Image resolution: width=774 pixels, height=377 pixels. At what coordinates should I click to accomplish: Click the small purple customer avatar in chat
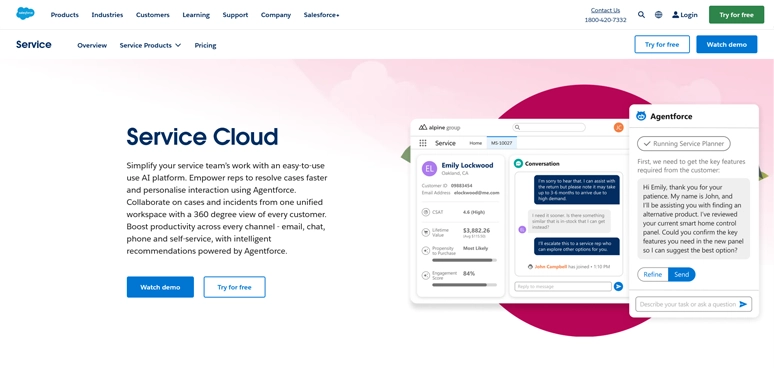pos(522,229)
